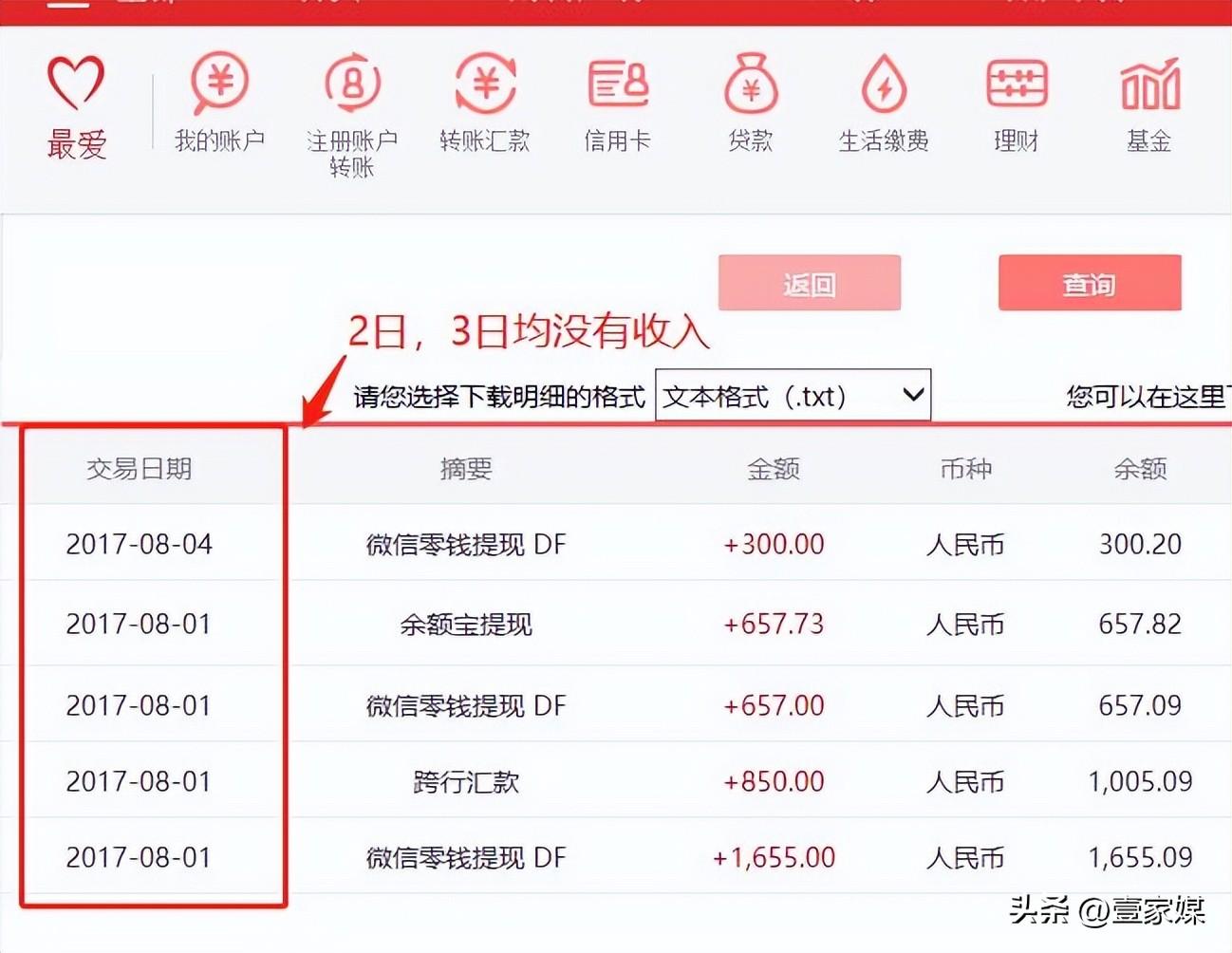1232x953 pixels.
Task: Click the 余额宝提现 transaction entry
Action: pyautogui.click(x=464, y=625)
